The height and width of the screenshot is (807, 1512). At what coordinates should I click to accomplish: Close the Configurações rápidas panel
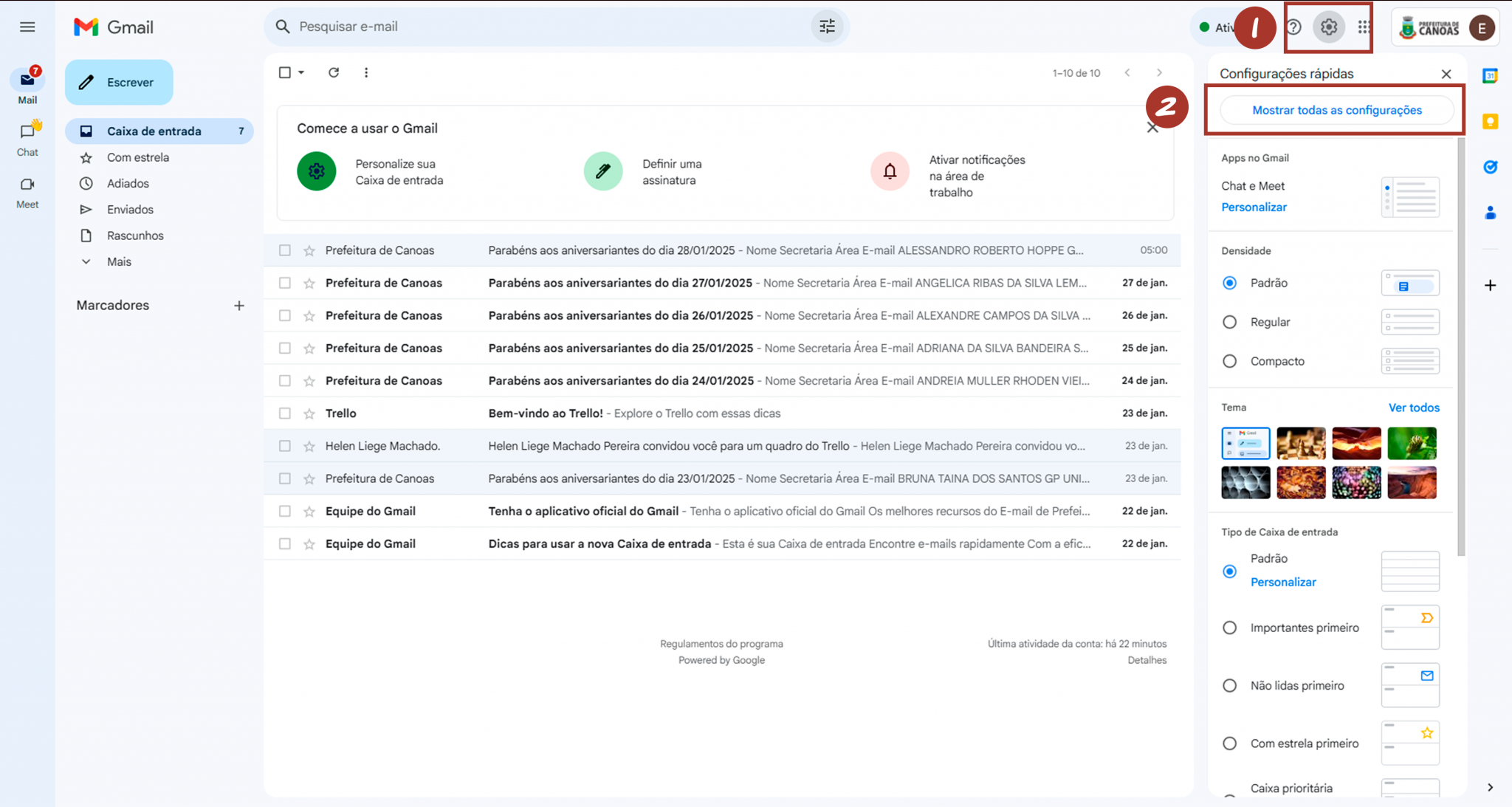point(1446,74)
